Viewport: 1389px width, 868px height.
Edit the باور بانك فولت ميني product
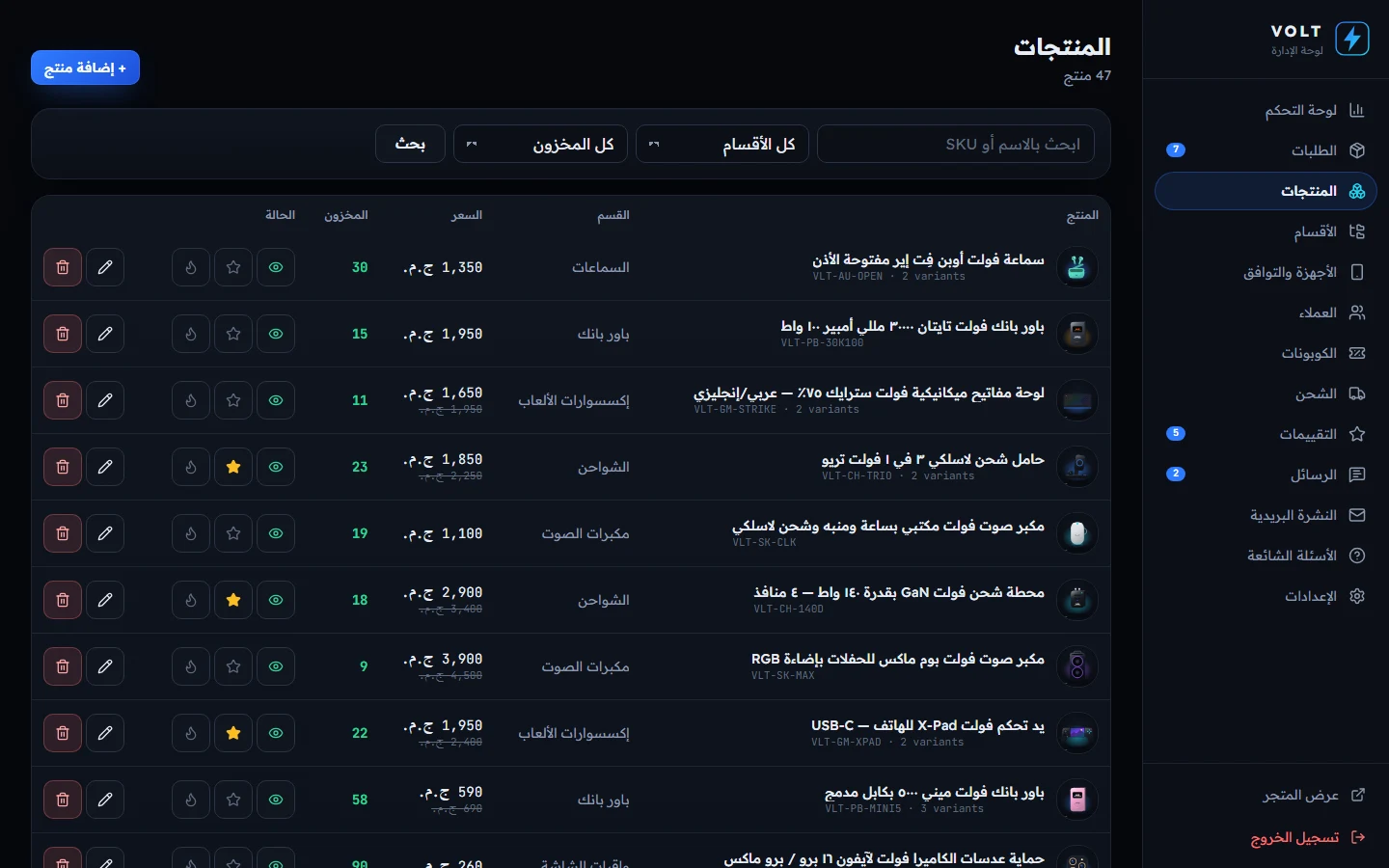pyautogui.click(x=105, y=800)
